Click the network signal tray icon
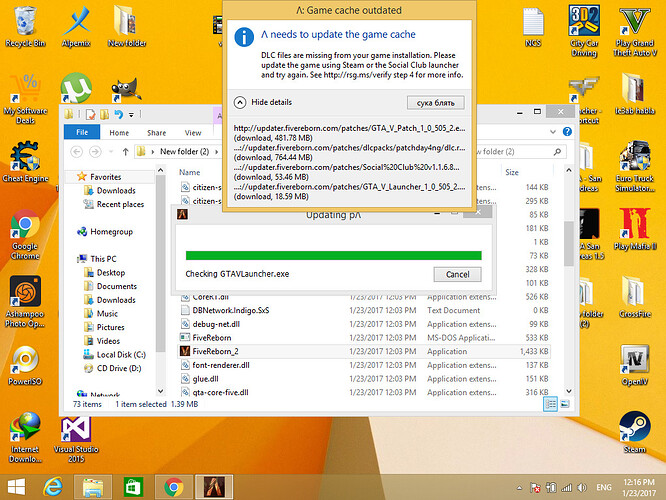 [x=567, y=488]
